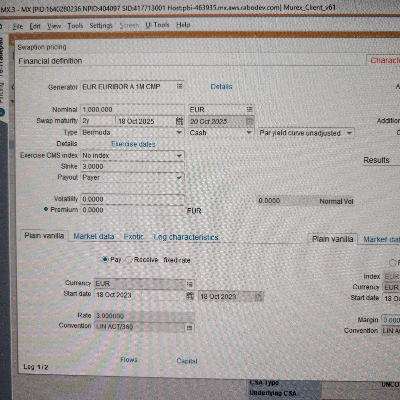
Task: Select the Pay radio button
Action: [105, 259]
